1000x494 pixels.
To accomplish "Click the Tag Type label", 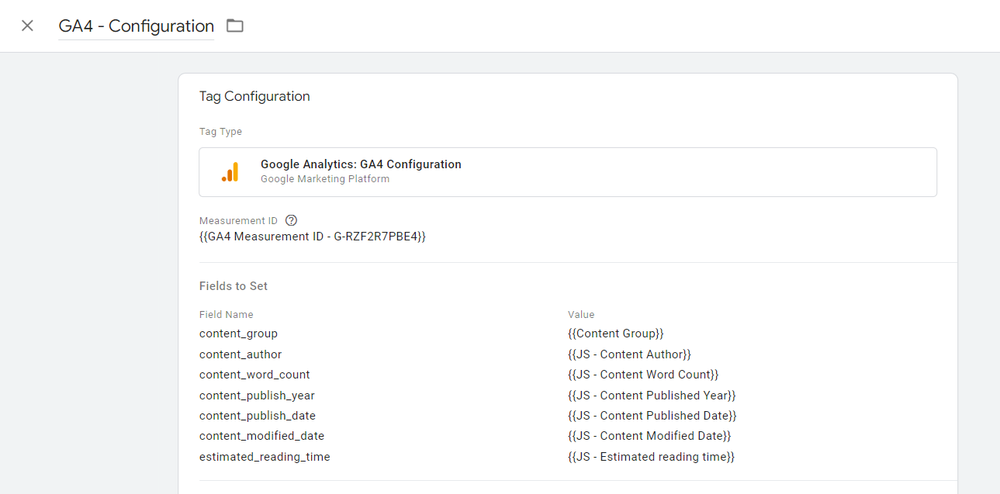I will pyautogui.click(x=221, y=132).
